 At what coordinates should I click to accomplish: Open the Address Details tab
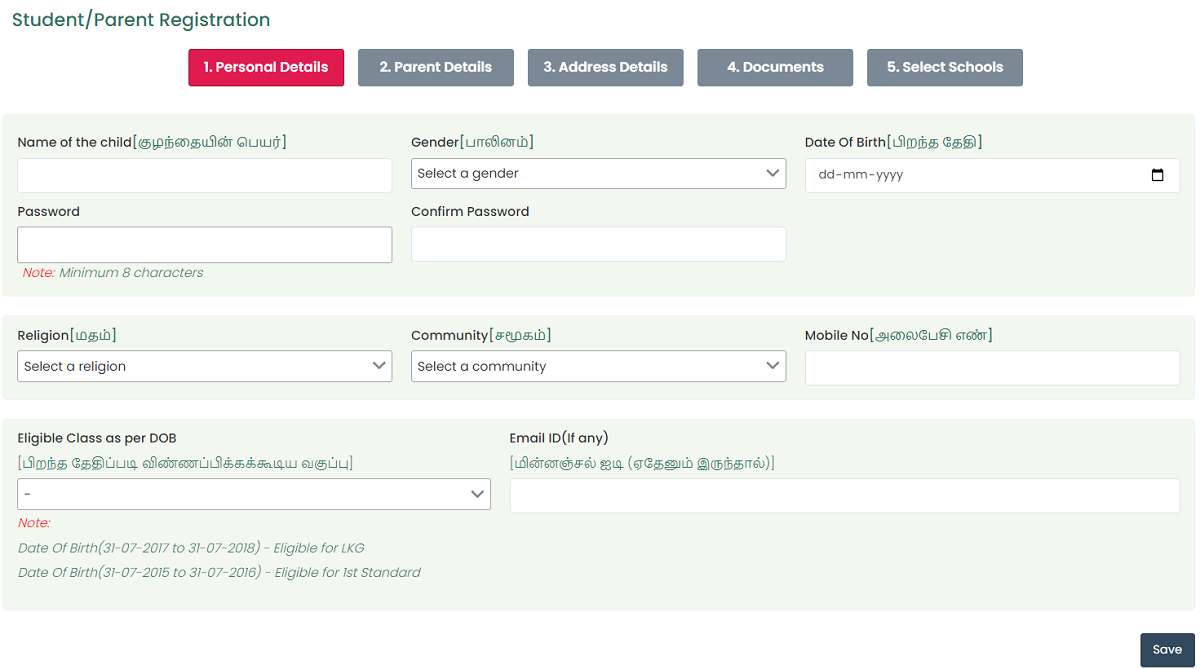[x=605, y=67]
